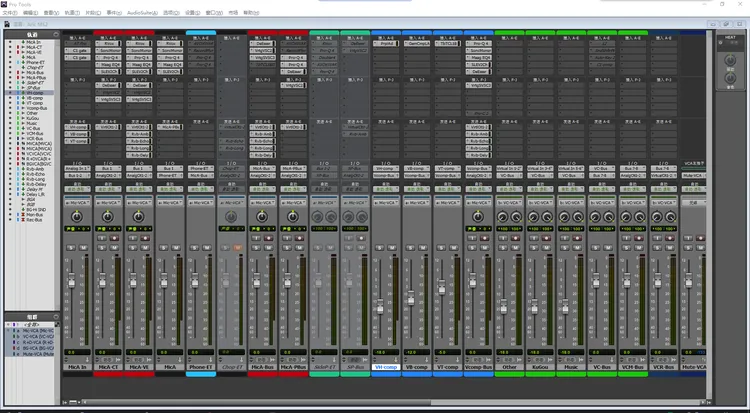
Task: Solo the Phone-ET track
Action: coord(194,248)
